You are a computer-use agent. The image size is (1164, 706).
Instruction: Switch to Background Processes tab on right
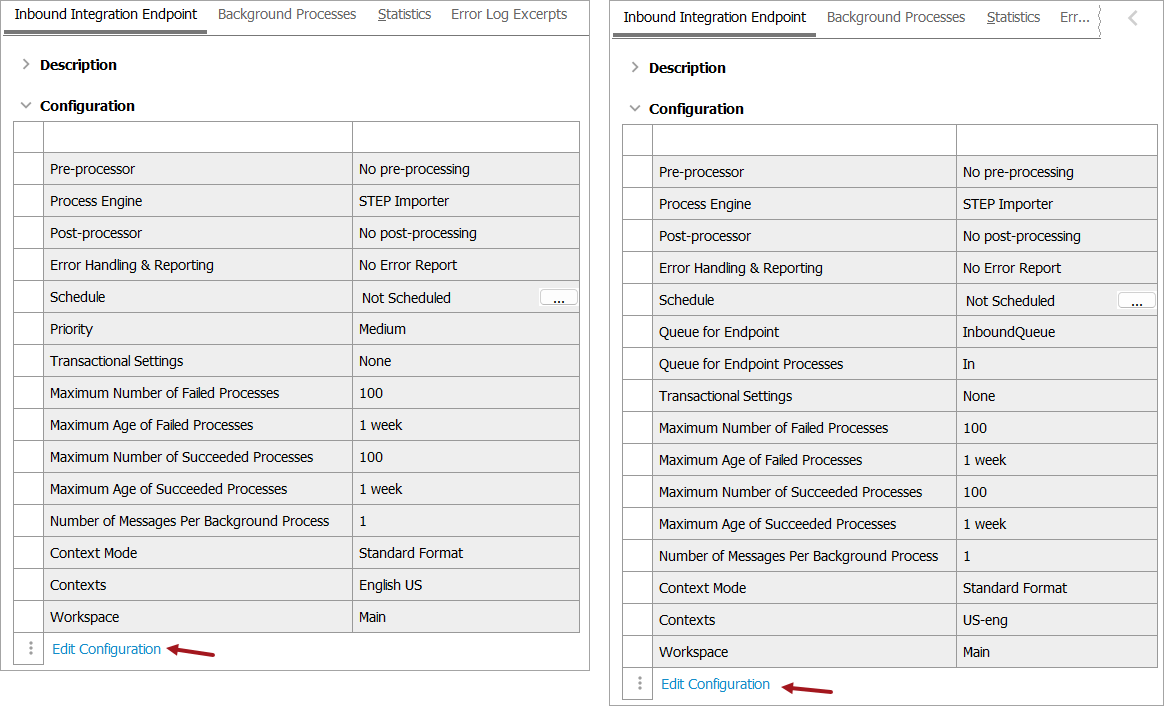(x=896, y=18)
